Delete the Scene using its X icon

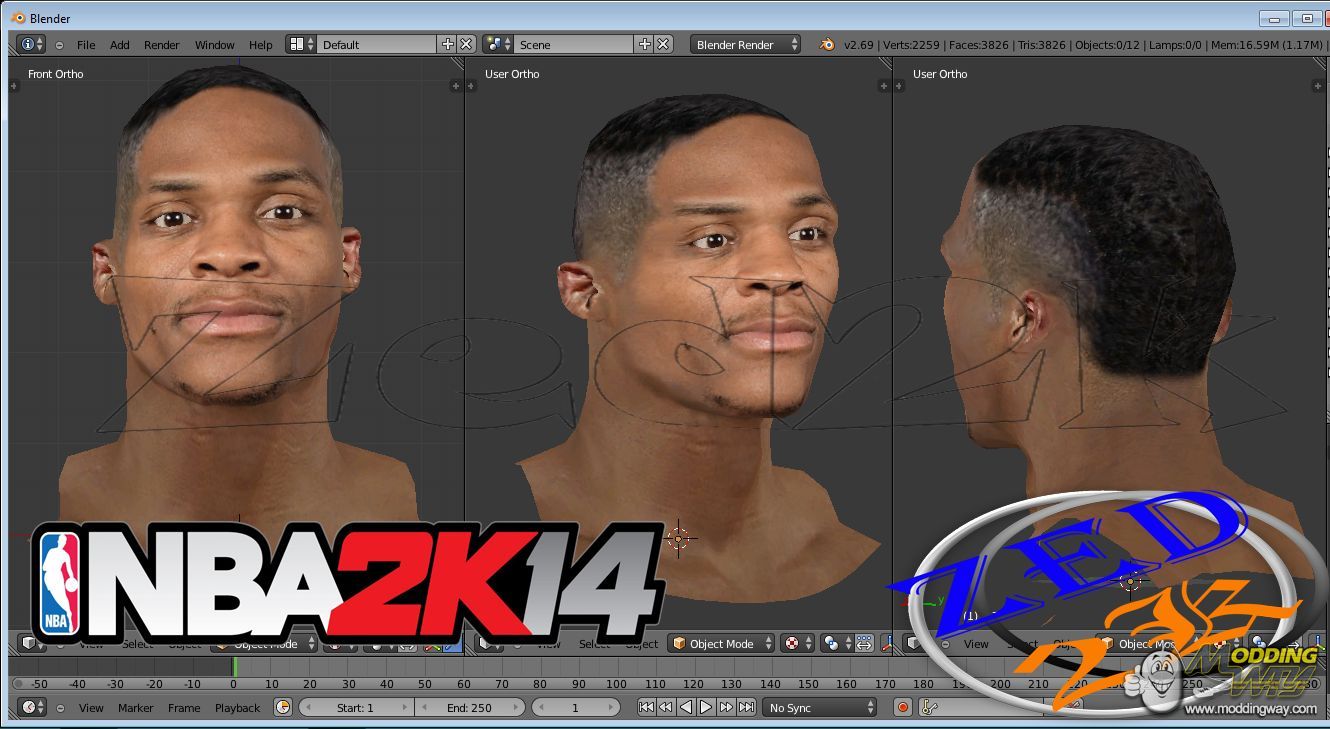pyautogui.click(x=663, y=45)
